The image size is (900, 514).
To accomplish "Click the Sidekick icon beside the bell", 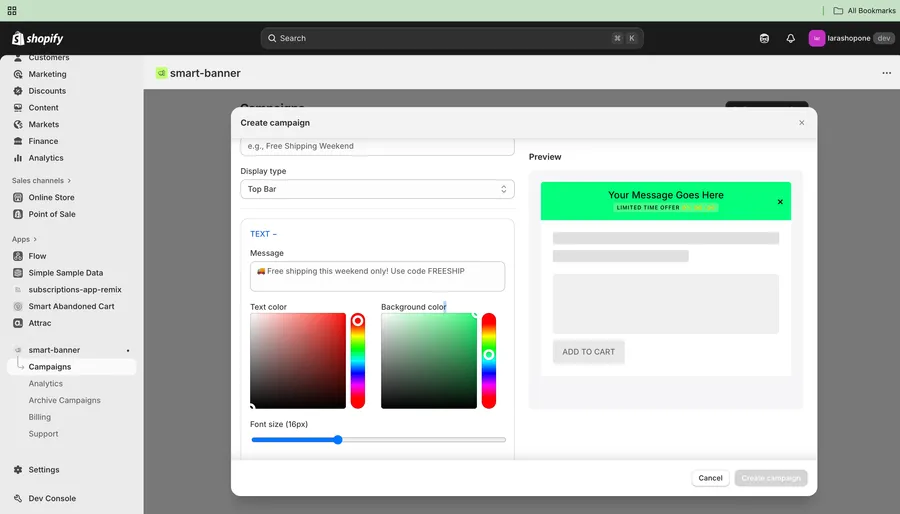I will 764,38.
